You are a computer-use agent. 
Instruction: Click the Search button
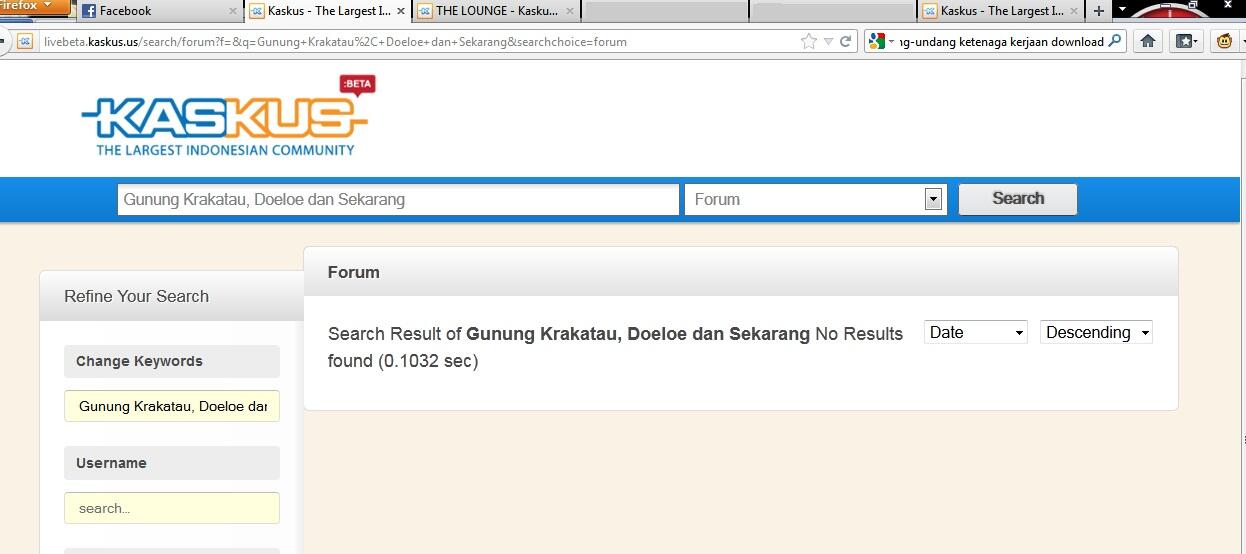[x=1018, y=199]
